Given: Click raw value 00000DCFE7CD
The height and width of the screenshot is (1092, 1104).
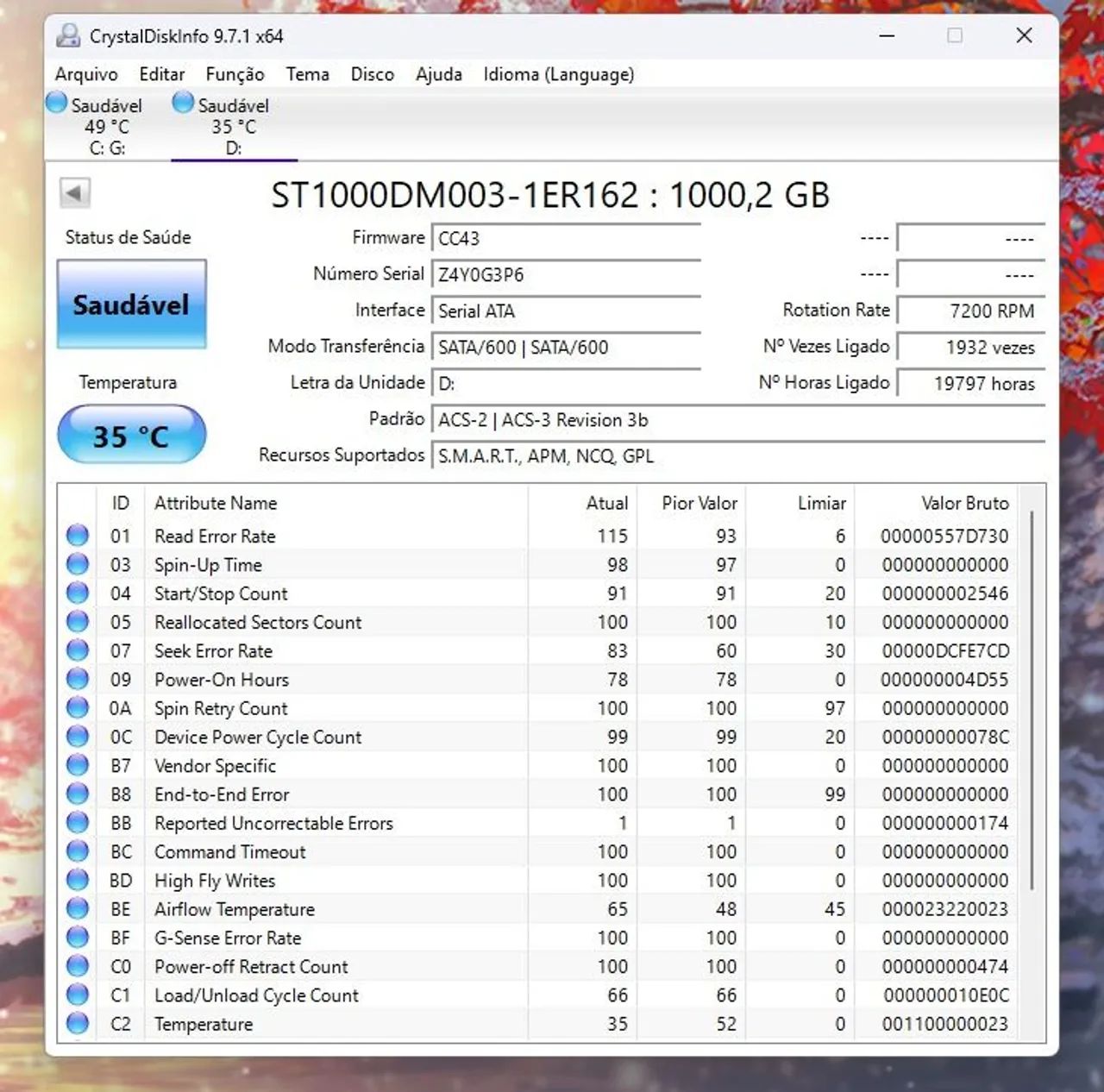Looking at the screenshot, I should (944, 650).
